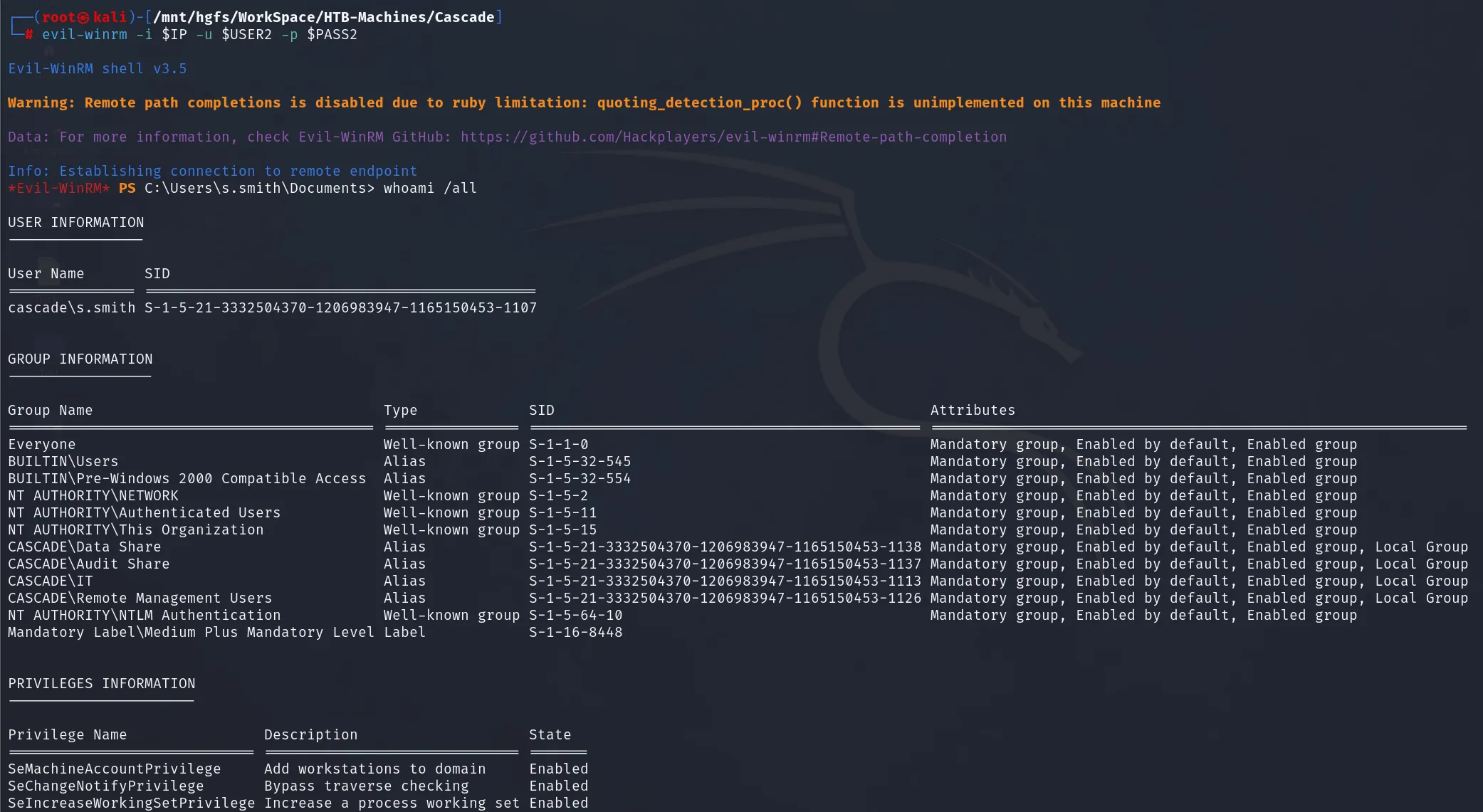
Task: Click the CASCADE\Data Share group entry
Action: (x=84, y=547)
